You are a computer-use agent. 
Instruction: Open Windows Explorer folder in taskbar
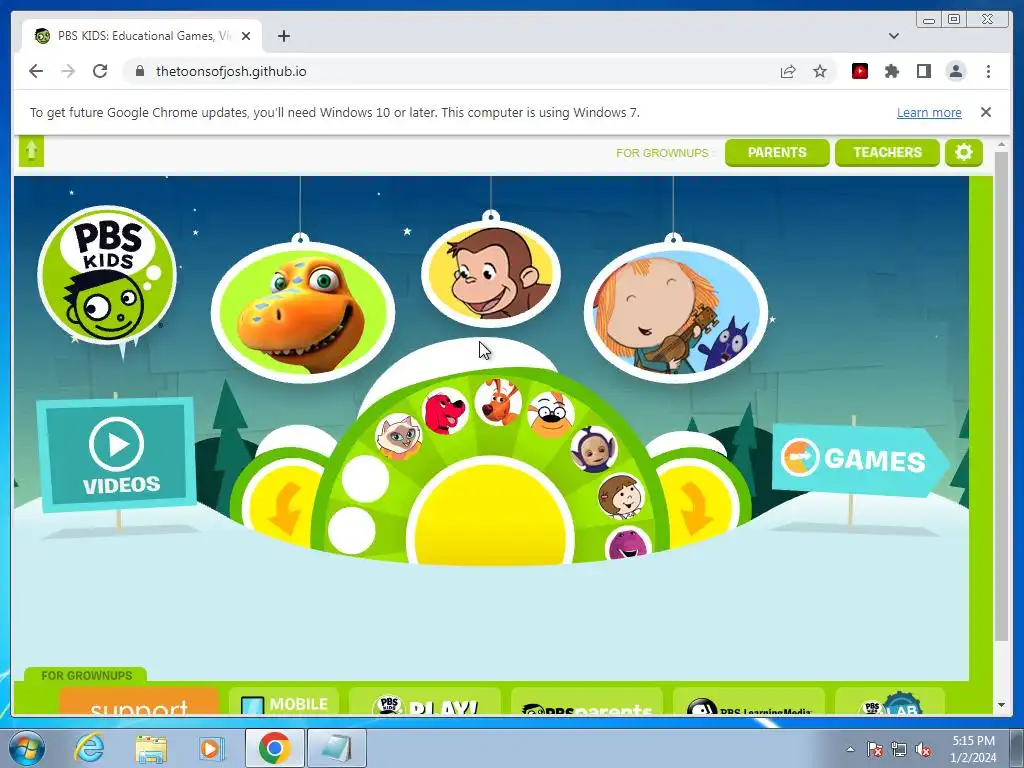151,748
